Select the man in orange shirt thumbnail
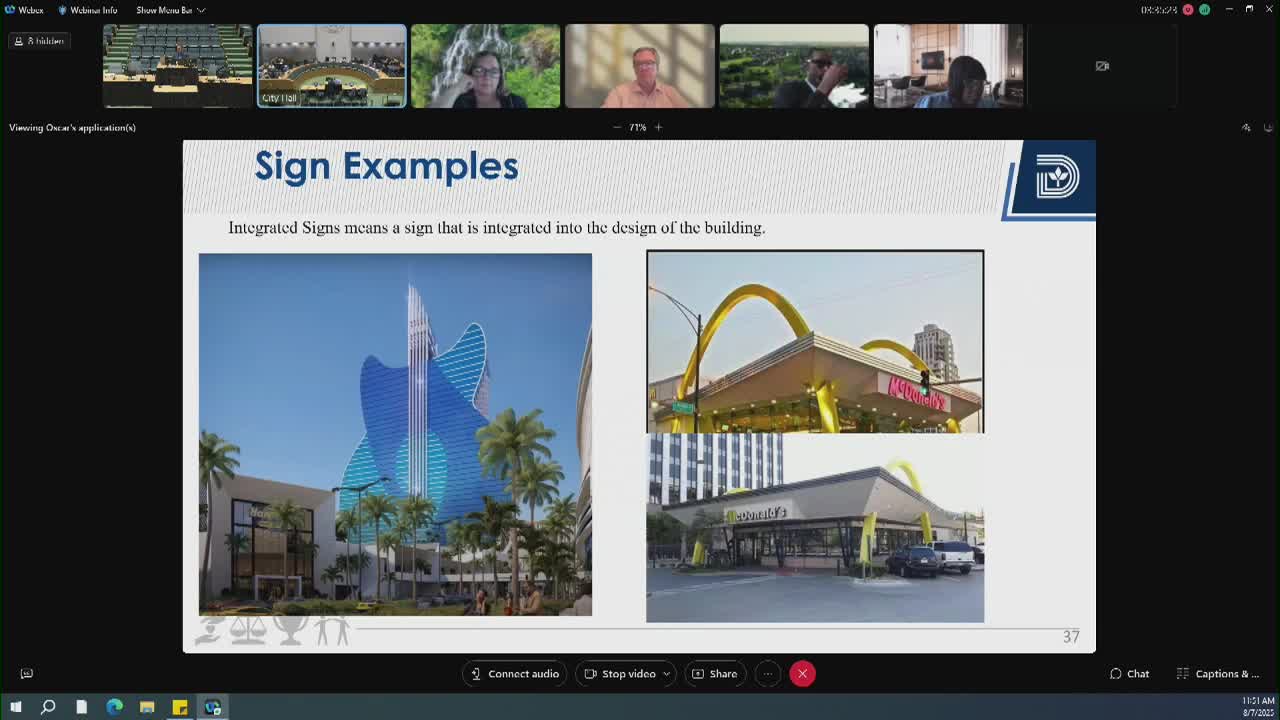This screenshot has width=1280, height=720. (x=640, y=66)
